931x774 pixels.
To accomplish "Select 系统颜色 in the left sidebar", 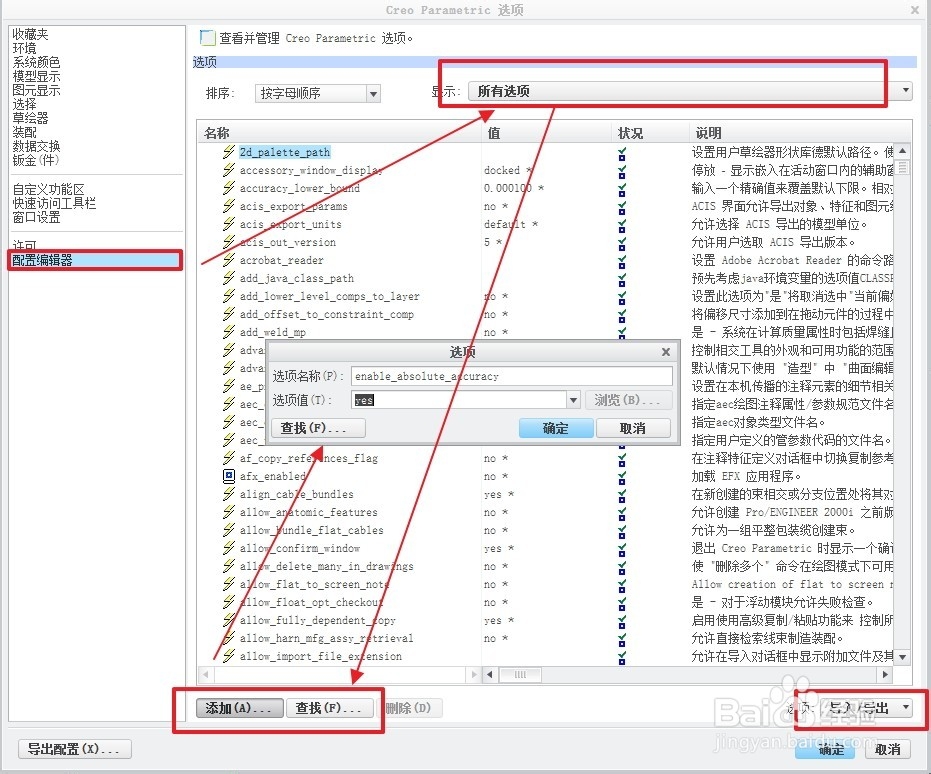I will pyautogui.click(x=37, y=61).
